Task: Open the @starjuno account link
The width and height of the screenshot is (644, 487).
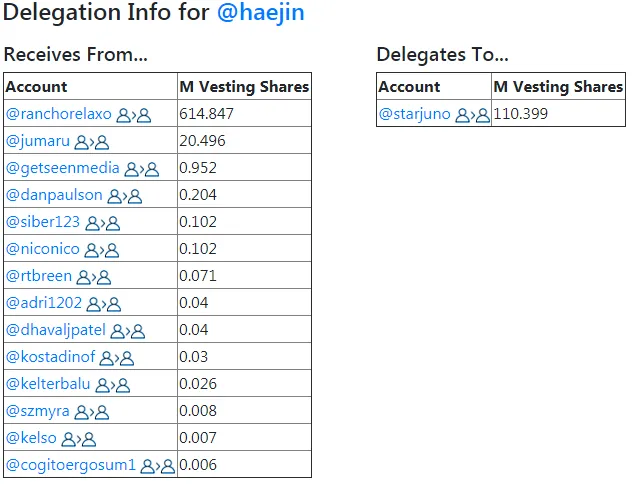Action: point(414,114)
